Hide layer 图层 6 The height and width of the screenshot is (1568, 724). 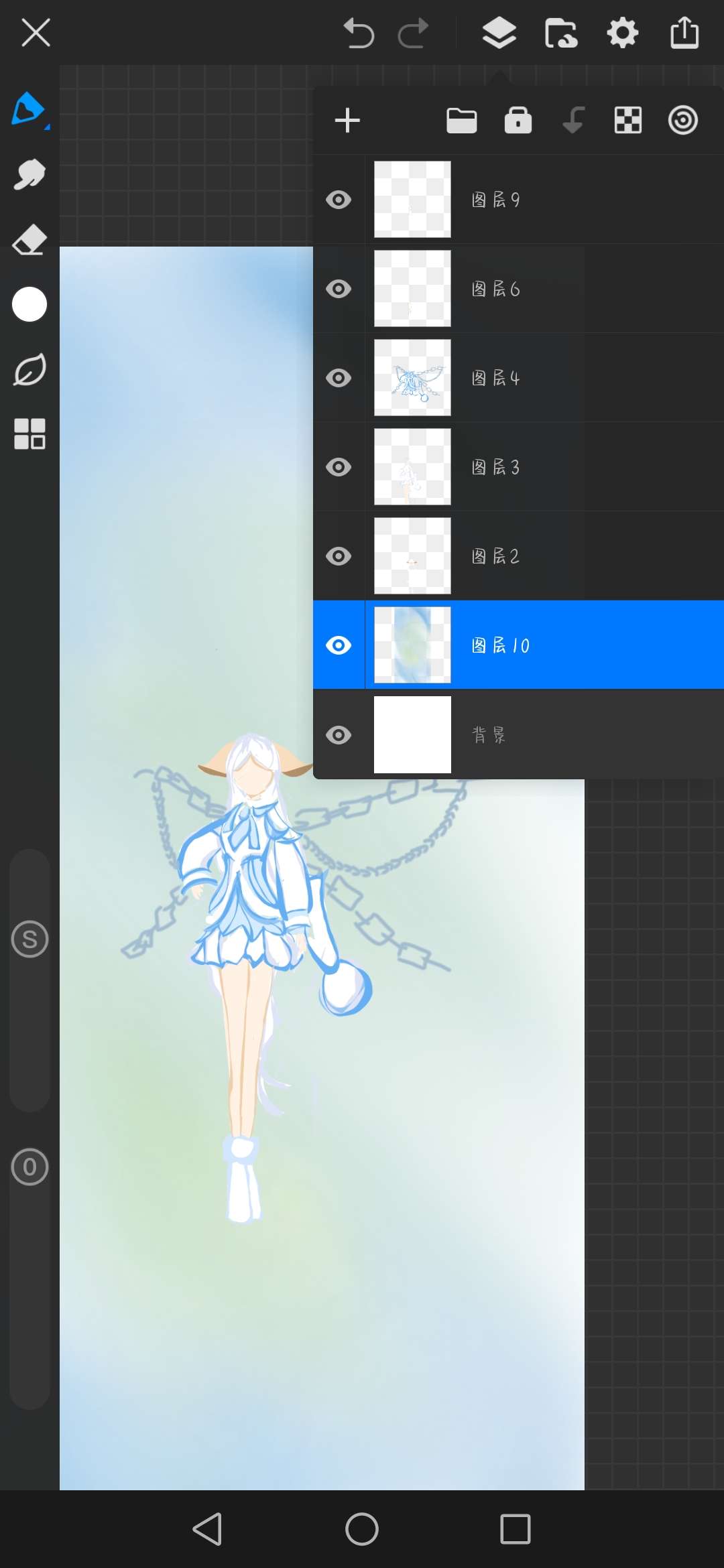coord(339,289)
